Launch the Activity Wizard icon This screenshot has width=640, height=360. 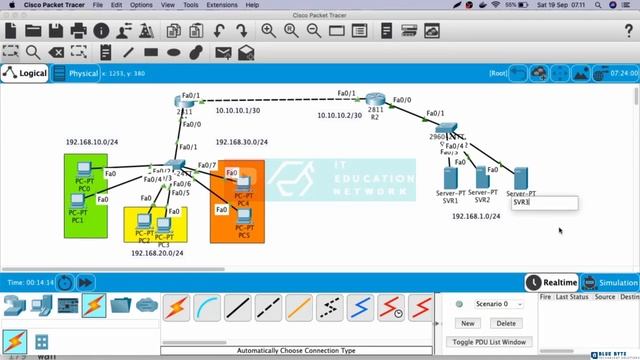click(x=124, y=31)
